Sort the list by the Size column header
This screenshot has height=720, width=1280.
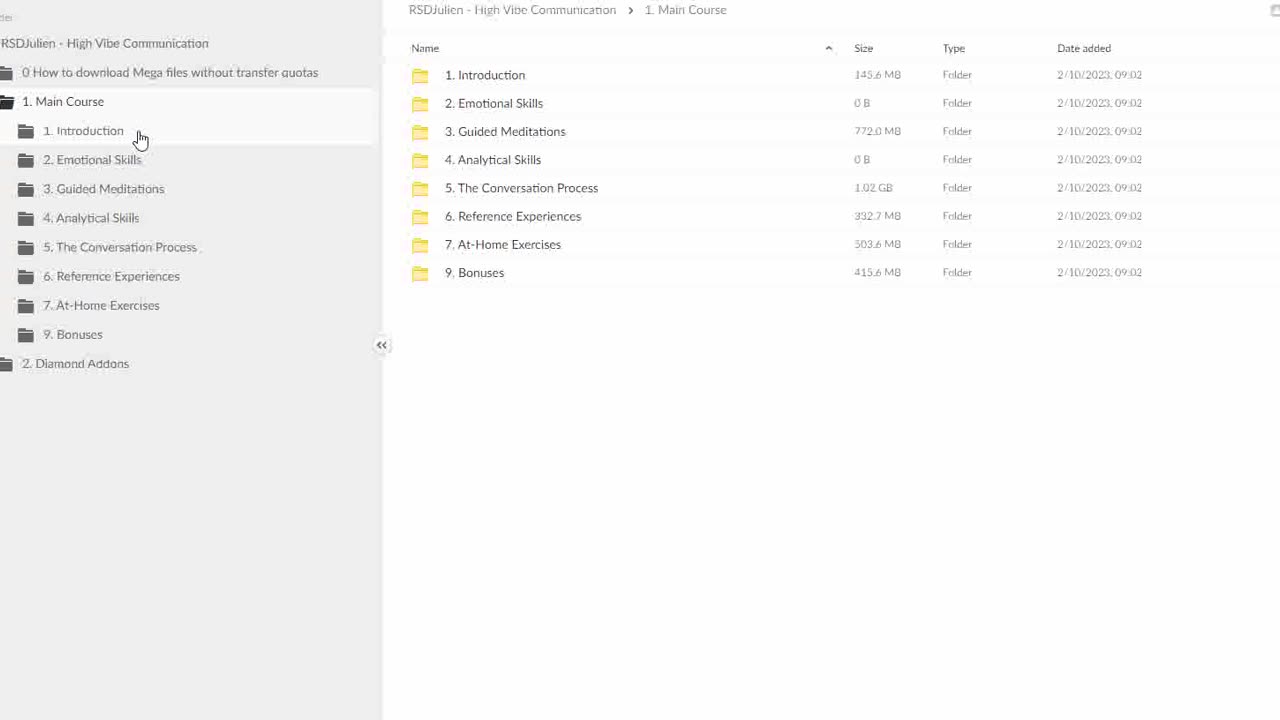(x=863, y=48)
